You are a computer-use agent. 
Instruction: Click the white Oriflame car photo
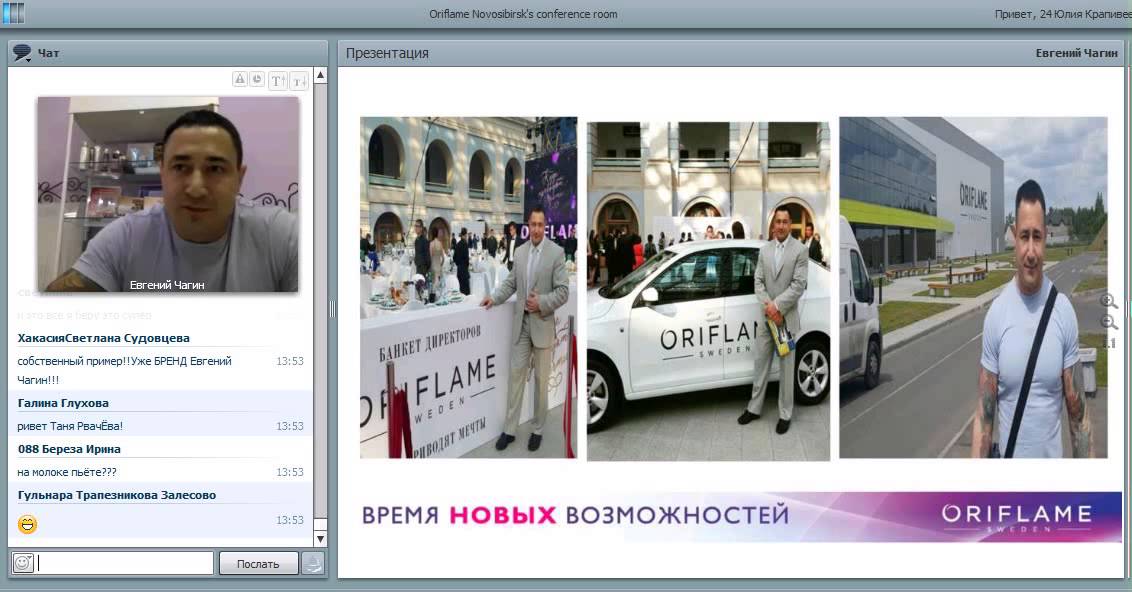coord(708,291)
